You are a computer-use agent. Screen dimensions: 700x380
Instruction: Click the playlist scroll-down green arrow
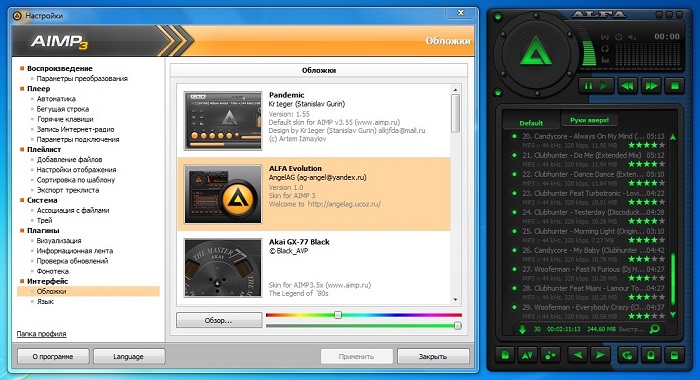pyautogui.click(x=673, y=314)
